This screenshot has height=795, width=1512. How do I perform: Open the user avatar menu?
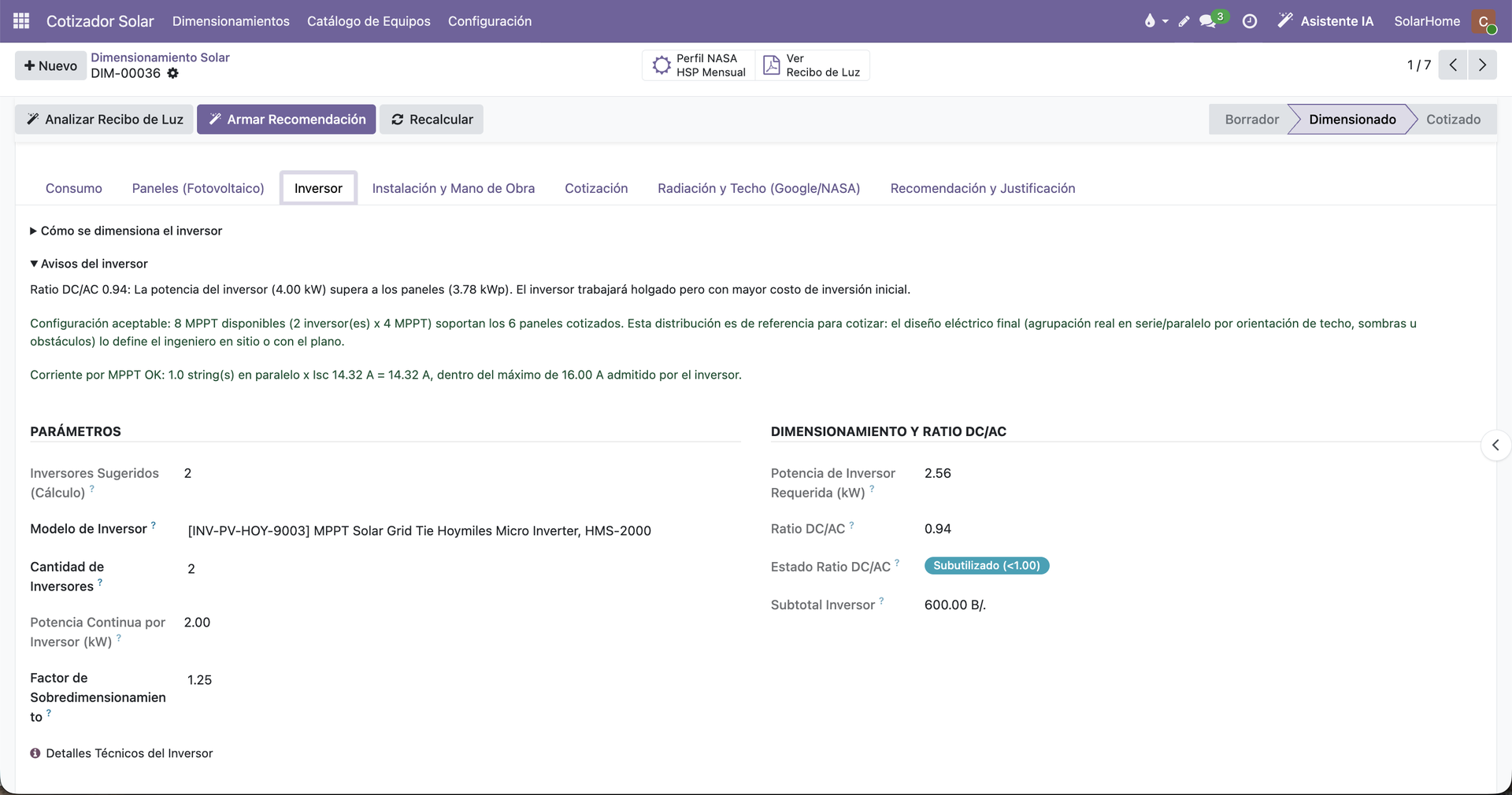click(1484, 21)
